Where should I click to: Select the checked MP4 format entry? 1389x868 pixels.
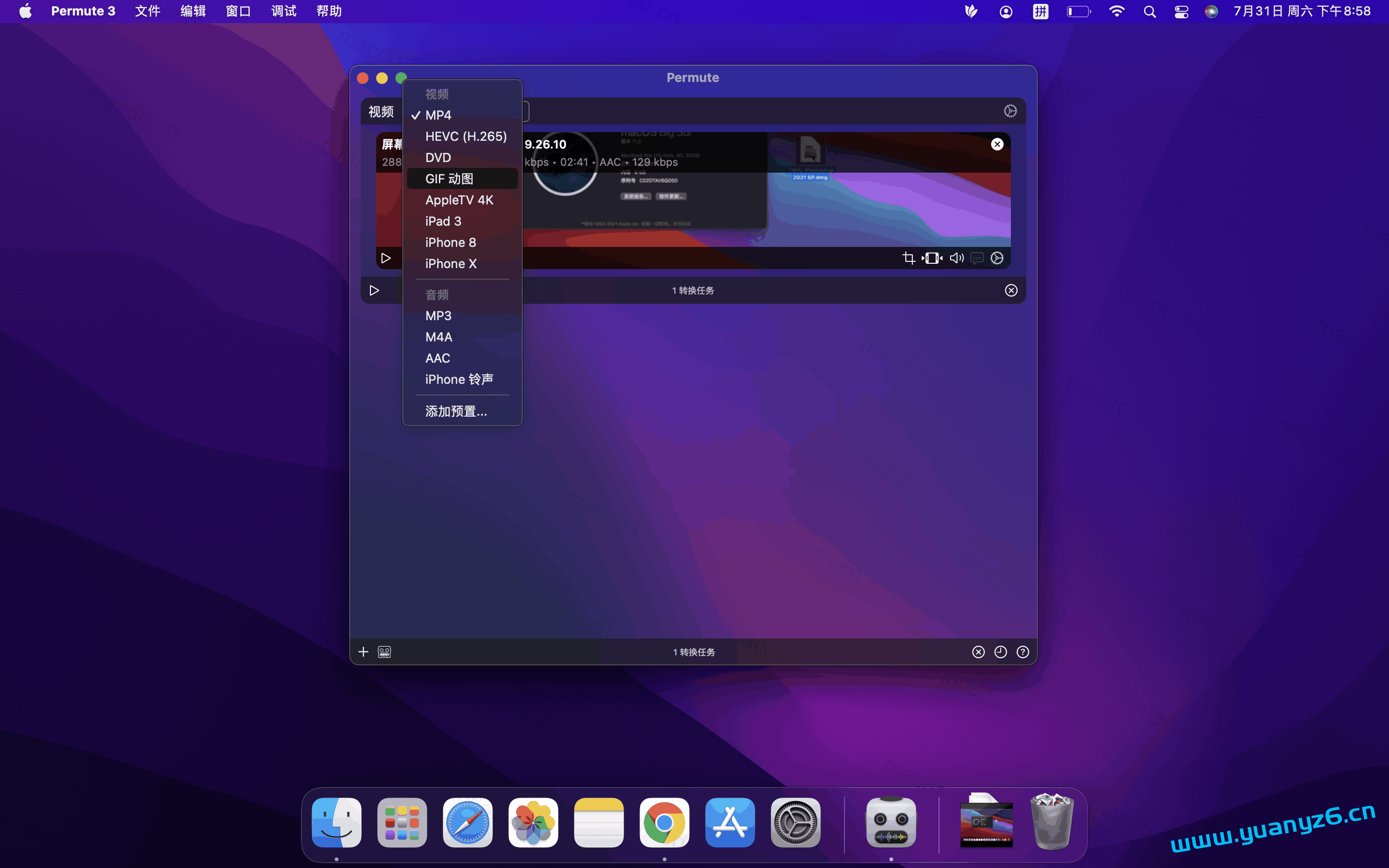(x=438, y=115)
